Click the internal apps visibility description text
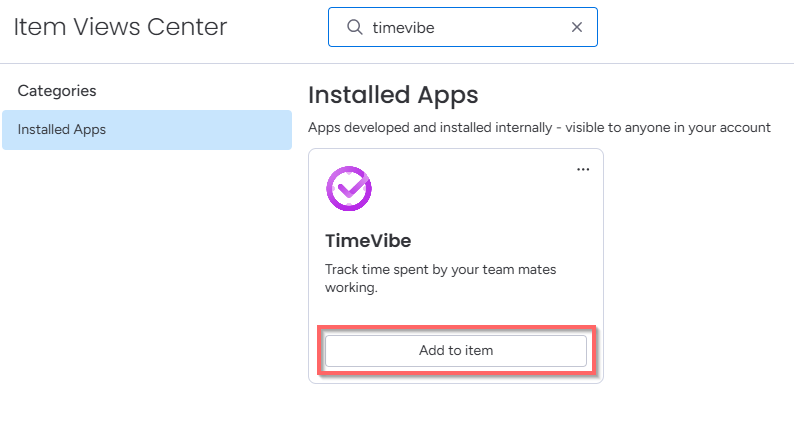 [x=539, y=128]
